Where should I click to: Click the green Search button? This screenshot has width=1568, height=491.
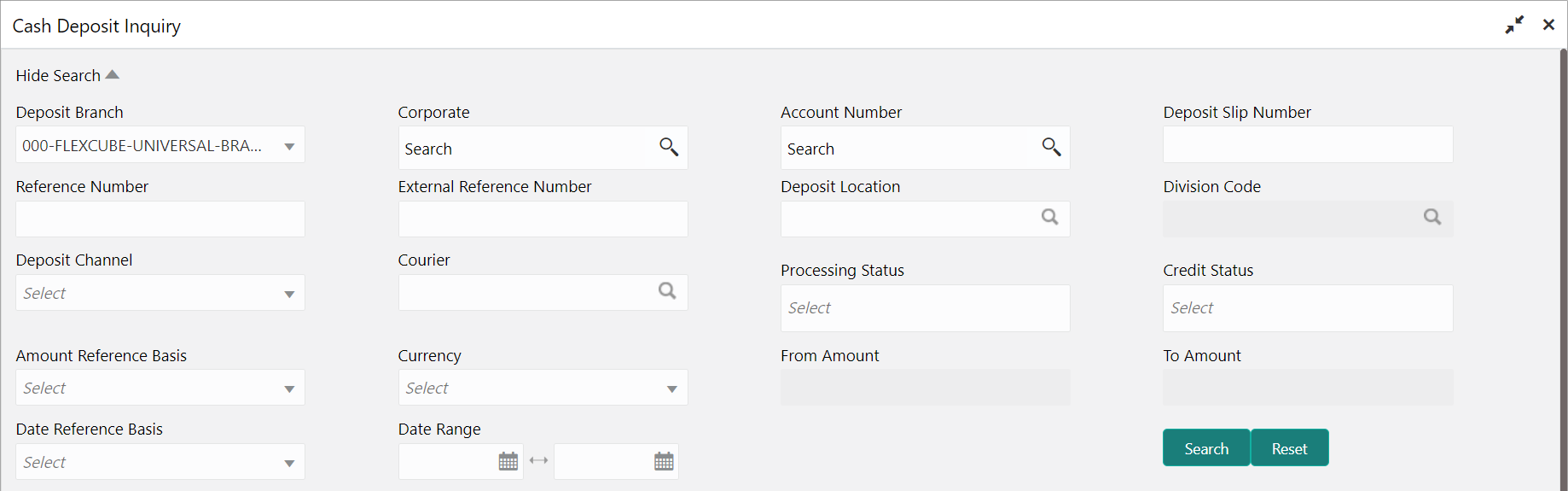point(1206,448)
